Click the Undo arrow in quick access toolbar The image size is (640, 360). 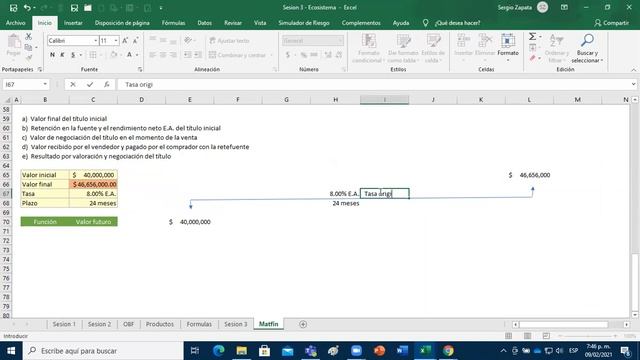pos(27,7)
